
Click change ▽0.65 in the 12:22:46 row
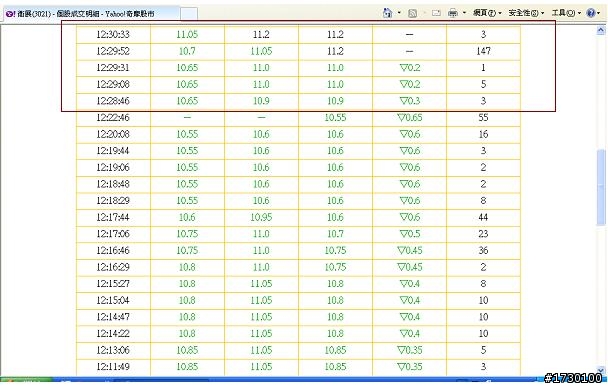pos(409,118)
